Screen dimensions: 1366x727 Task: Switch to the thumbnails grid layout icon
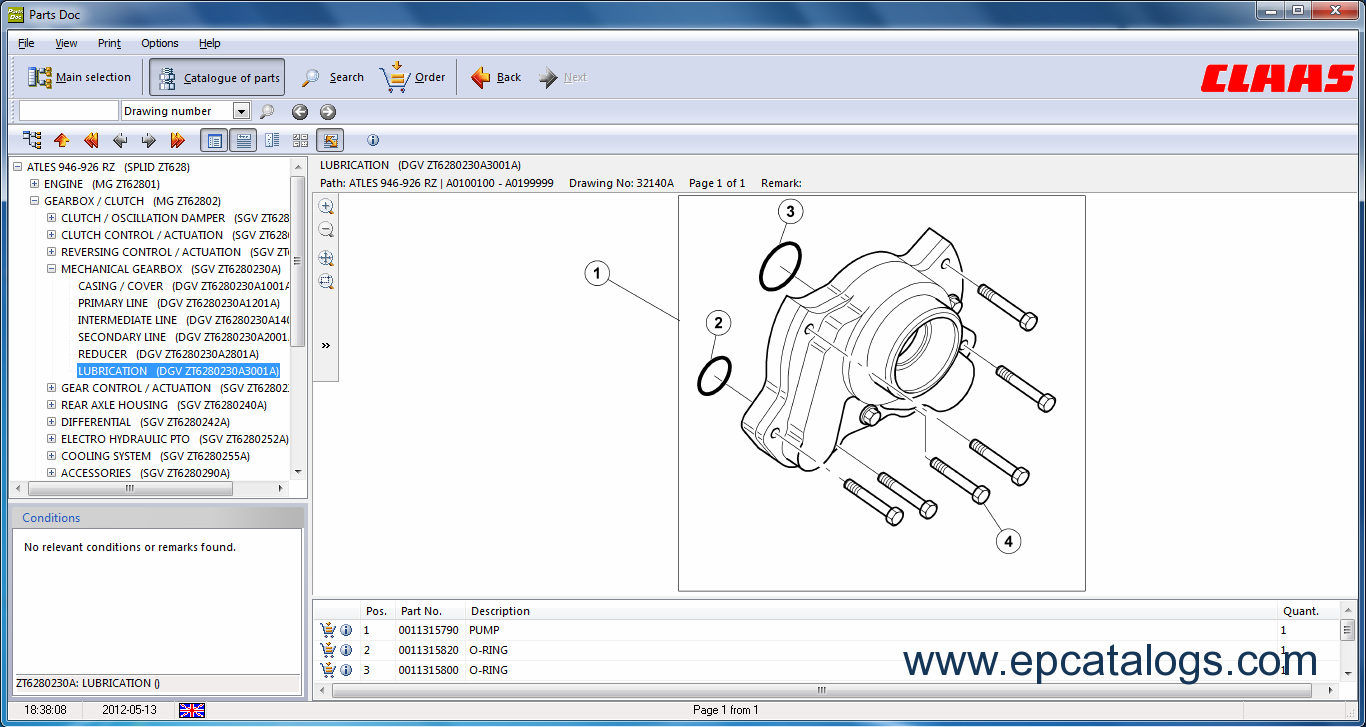[x=300, y=140]
